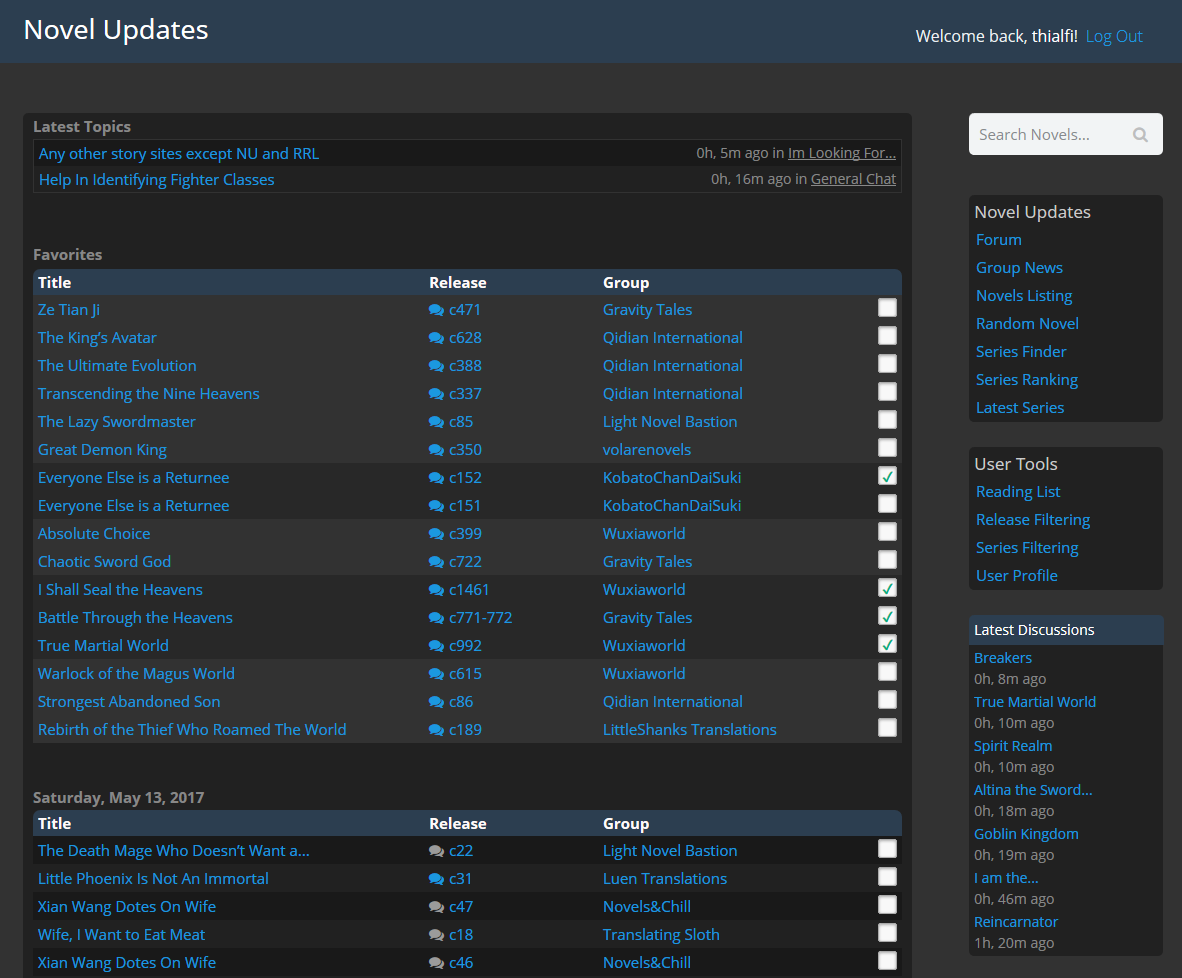Open the Im Looking For... forum section
This screenshot has height=978, width=1182.
point(841,152)
